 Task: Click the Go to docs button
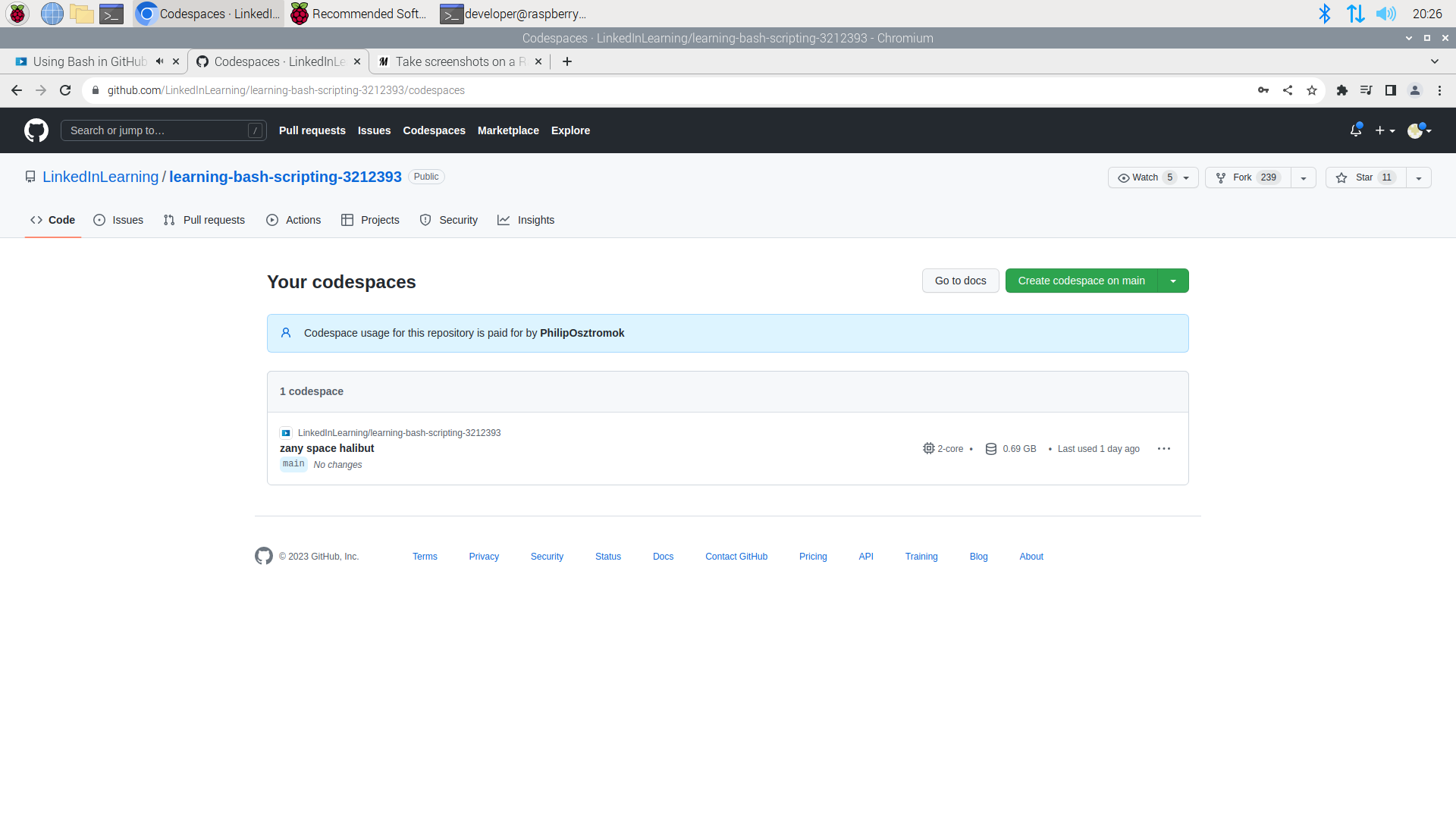pos(960,281)
